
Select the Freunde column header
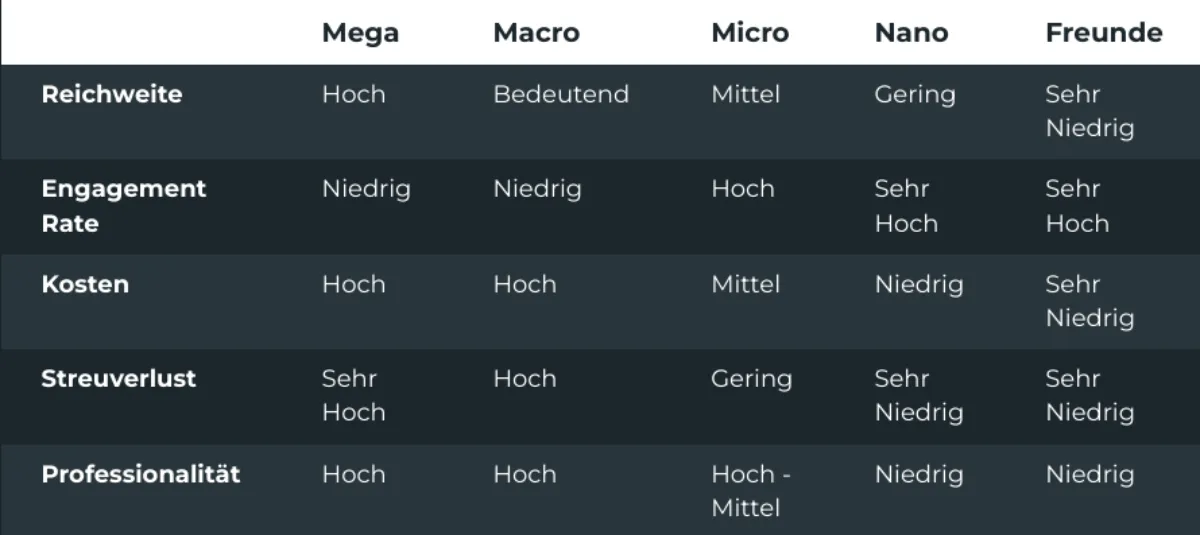(x=1103, y=33)
